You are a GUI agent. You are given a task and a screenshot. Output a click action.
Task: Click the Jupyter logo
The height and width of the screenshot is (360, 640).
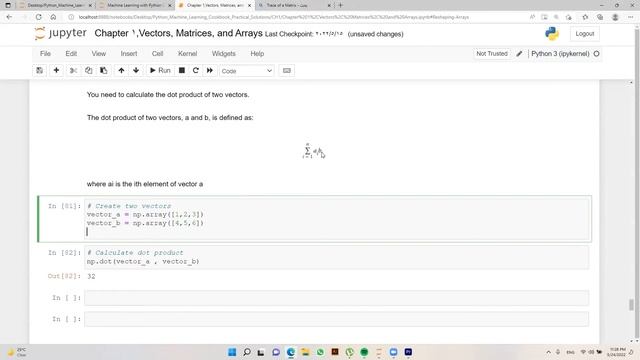[x=61, y=33]
